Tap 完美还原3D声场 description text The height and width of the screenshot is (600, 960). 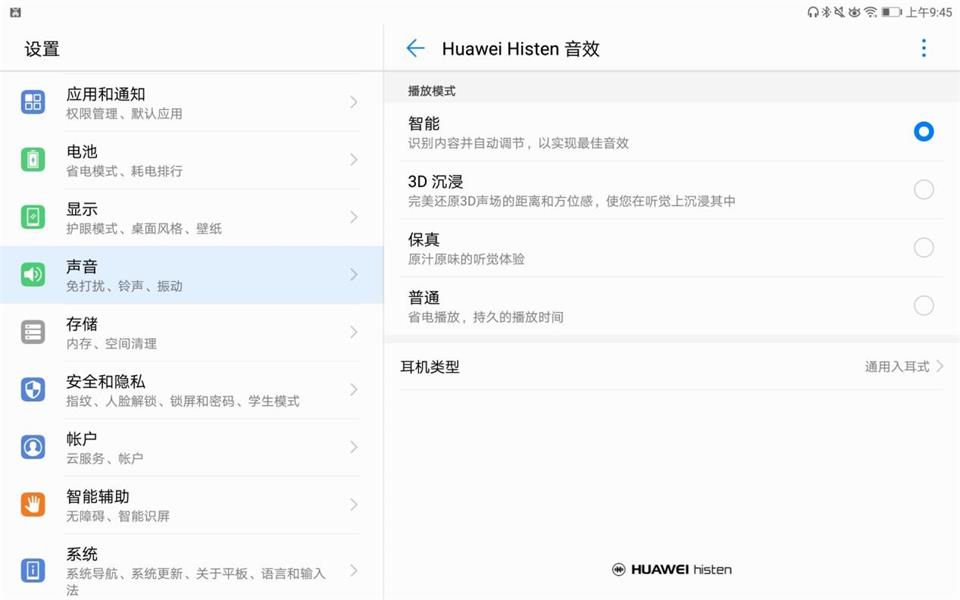click(x=572, y=201)
